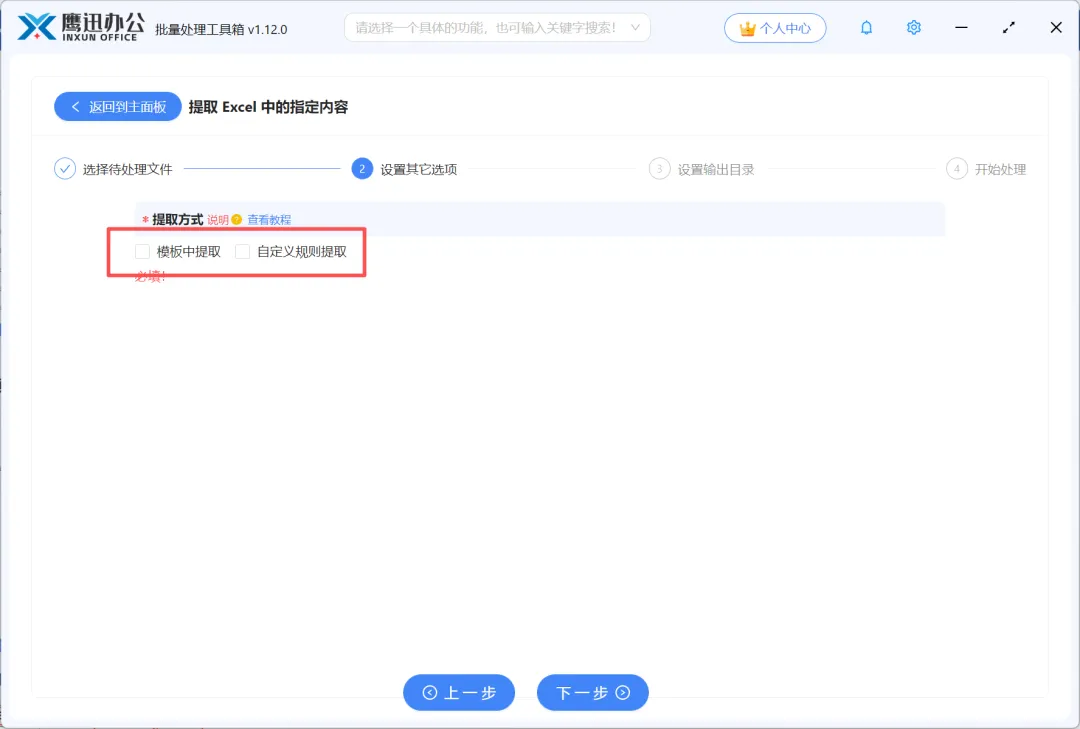This screenshot has height=729, width=1080.
Task: Click the title 提取 Excel 中的指定内容
Action: point(269,107)
